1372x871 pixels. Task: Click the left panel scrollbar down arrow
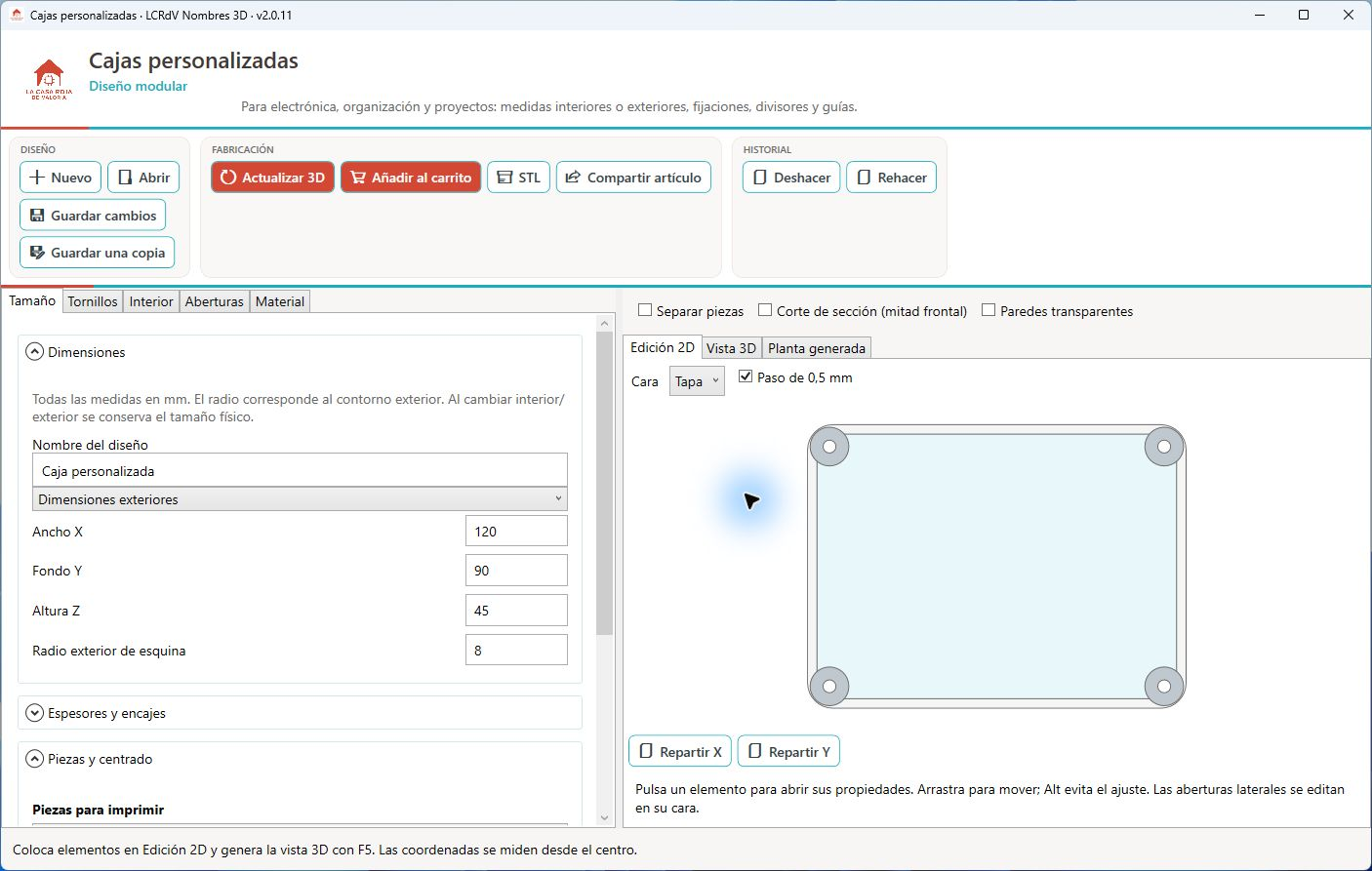pyautogui.click(x=604, y=817)
